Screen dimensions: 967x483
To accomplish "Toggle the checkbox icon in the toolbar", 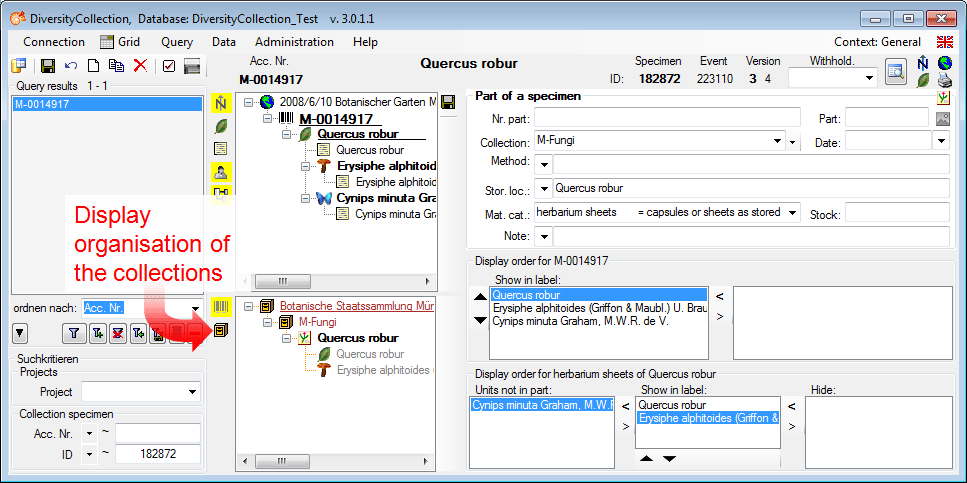I will pos(168,66).
